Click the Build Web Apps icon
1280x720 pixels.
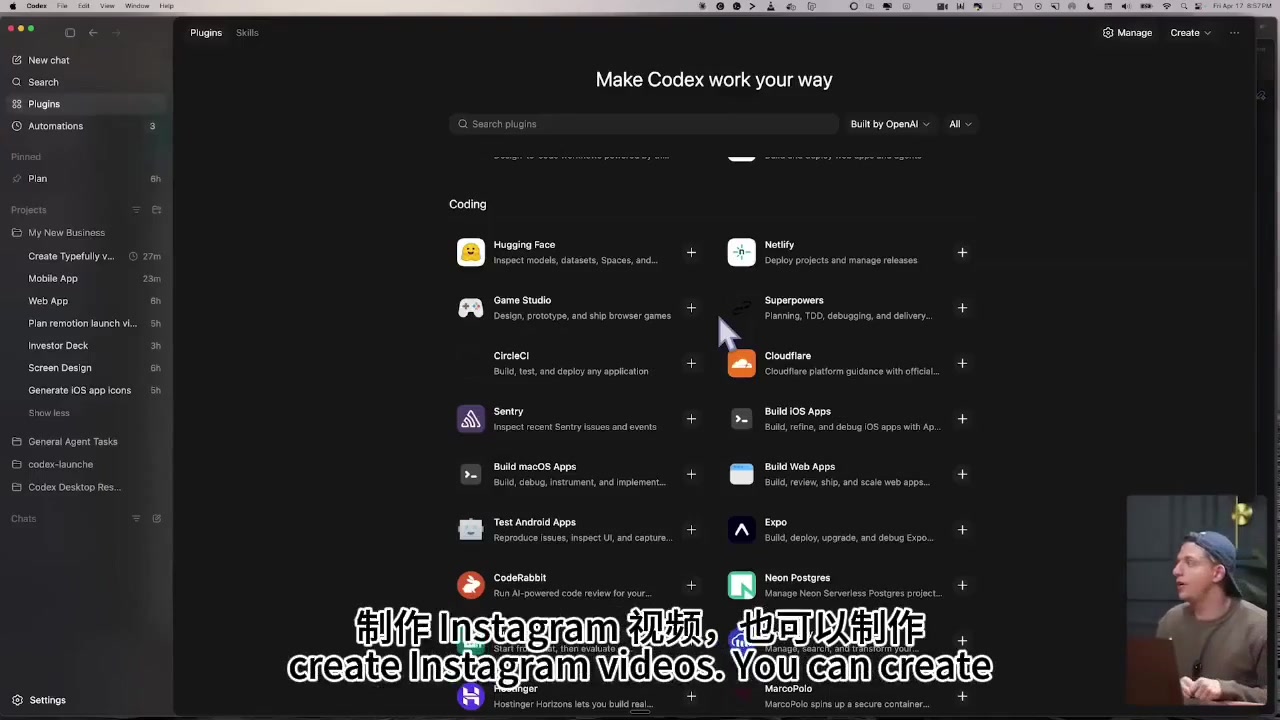(742, 474)
